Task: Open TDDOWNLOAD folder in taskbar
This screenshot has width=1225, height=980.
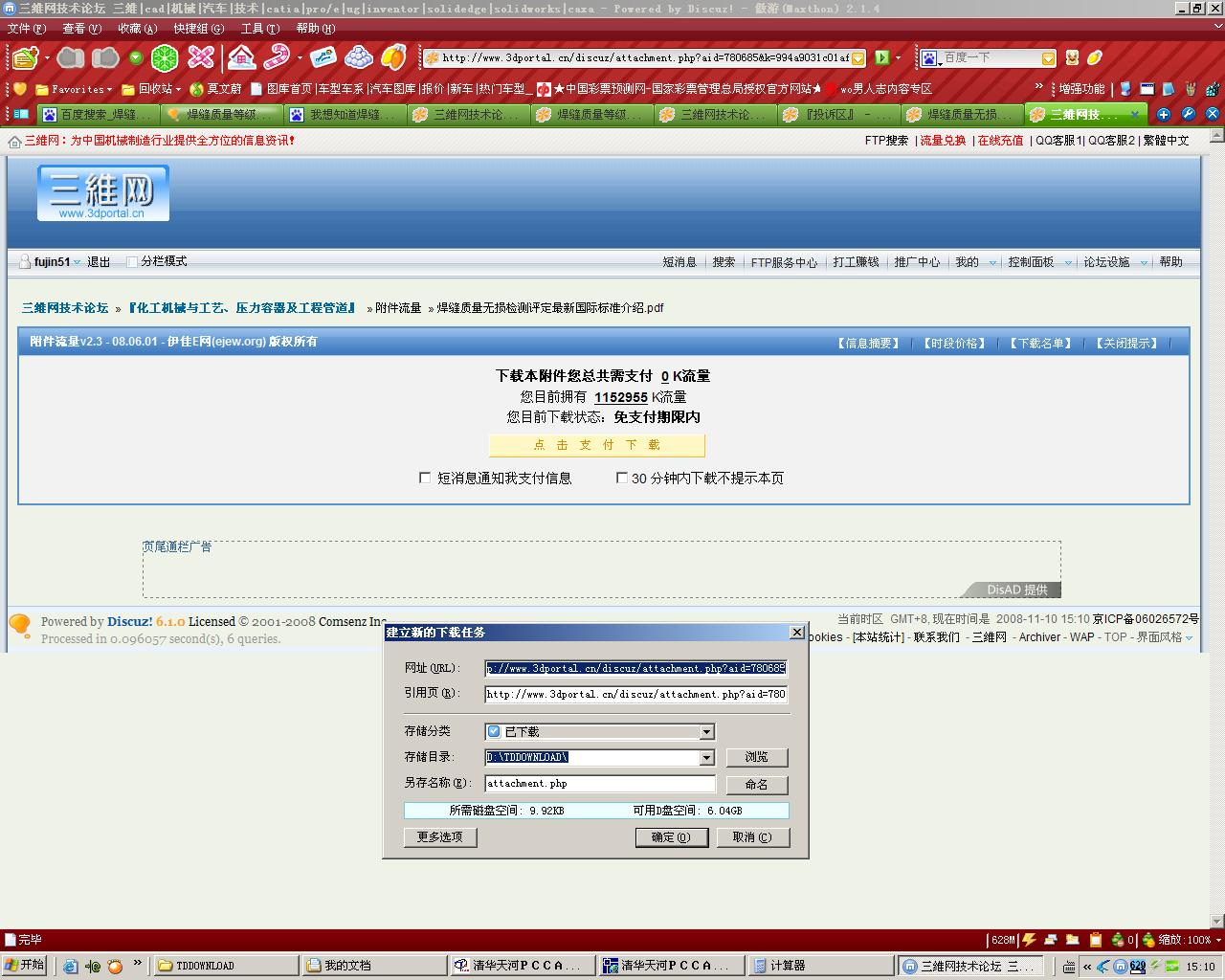Action: click(226, 966)
